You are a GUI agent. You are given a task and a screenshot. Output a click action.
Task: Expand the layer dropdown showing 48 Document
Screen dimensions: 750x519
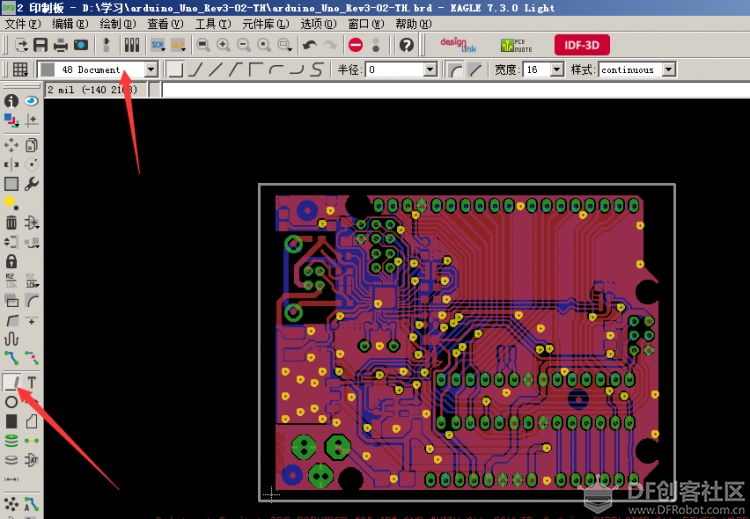point(151,70)
